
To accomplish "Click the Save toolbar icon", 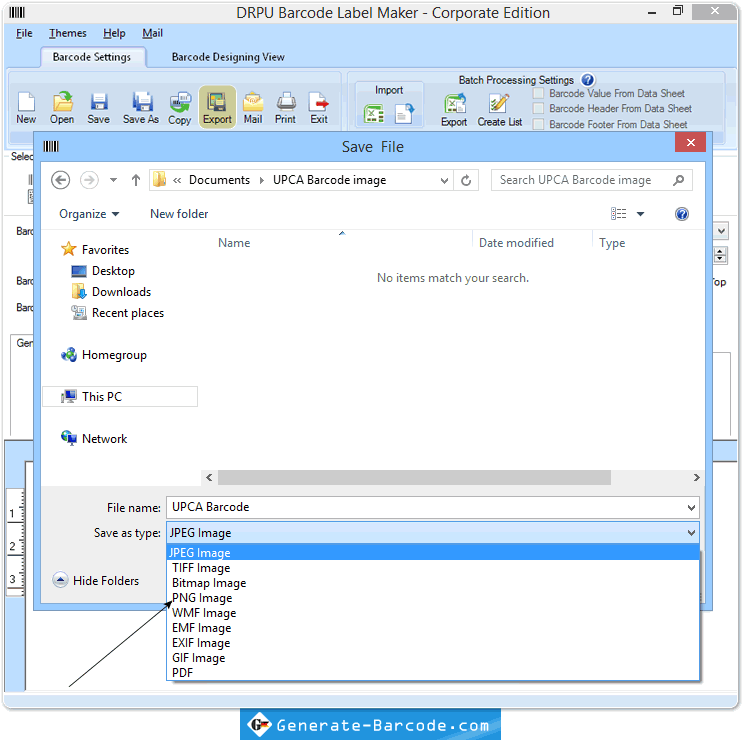I will pyautogui.click(x=99, y=108).
